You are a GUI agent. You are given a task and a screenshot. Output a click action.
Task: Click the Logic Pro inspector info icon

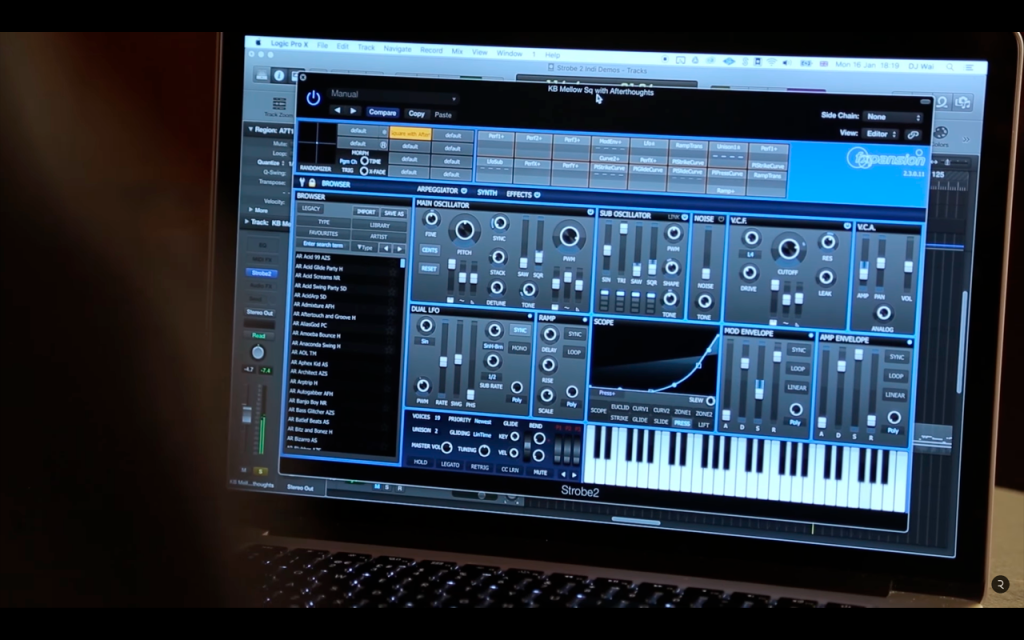[x=279, y=76]
